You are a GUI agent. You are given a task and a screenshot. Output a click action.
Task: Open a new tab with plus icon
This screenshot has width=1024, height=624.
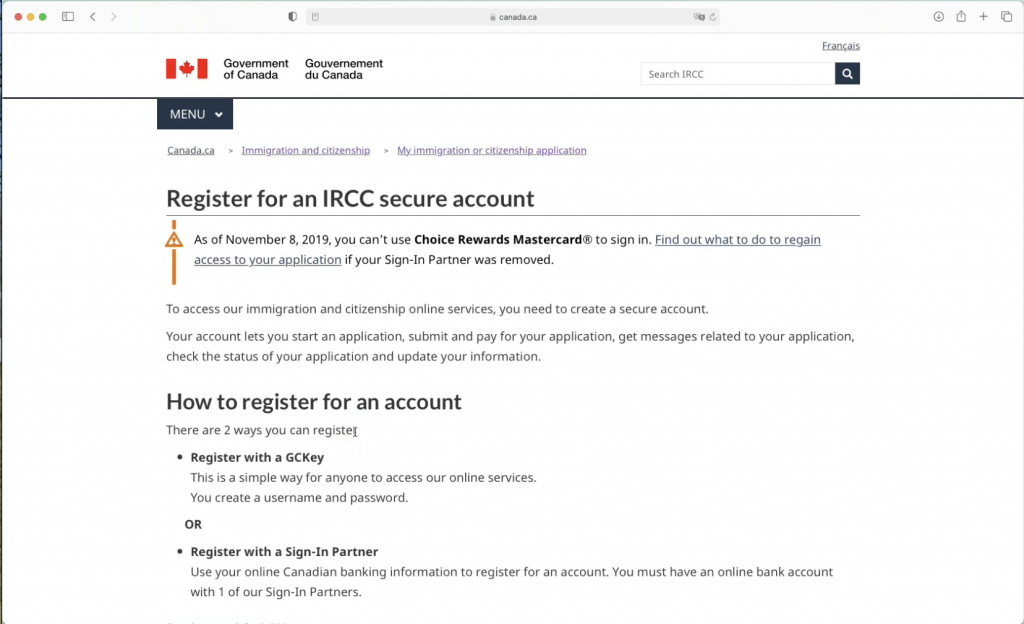tap(984, 17)
